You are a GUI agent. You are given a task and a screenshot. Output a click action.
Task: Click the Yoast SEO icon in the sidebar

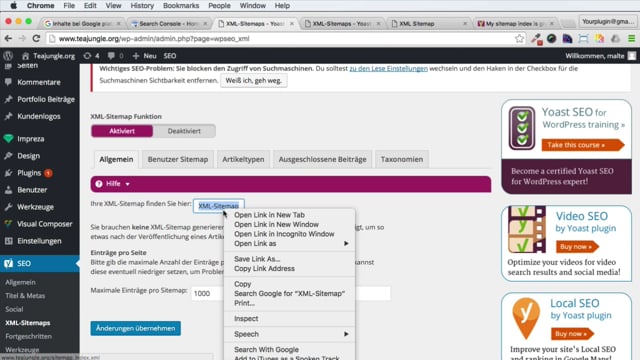tap(8, 263)
